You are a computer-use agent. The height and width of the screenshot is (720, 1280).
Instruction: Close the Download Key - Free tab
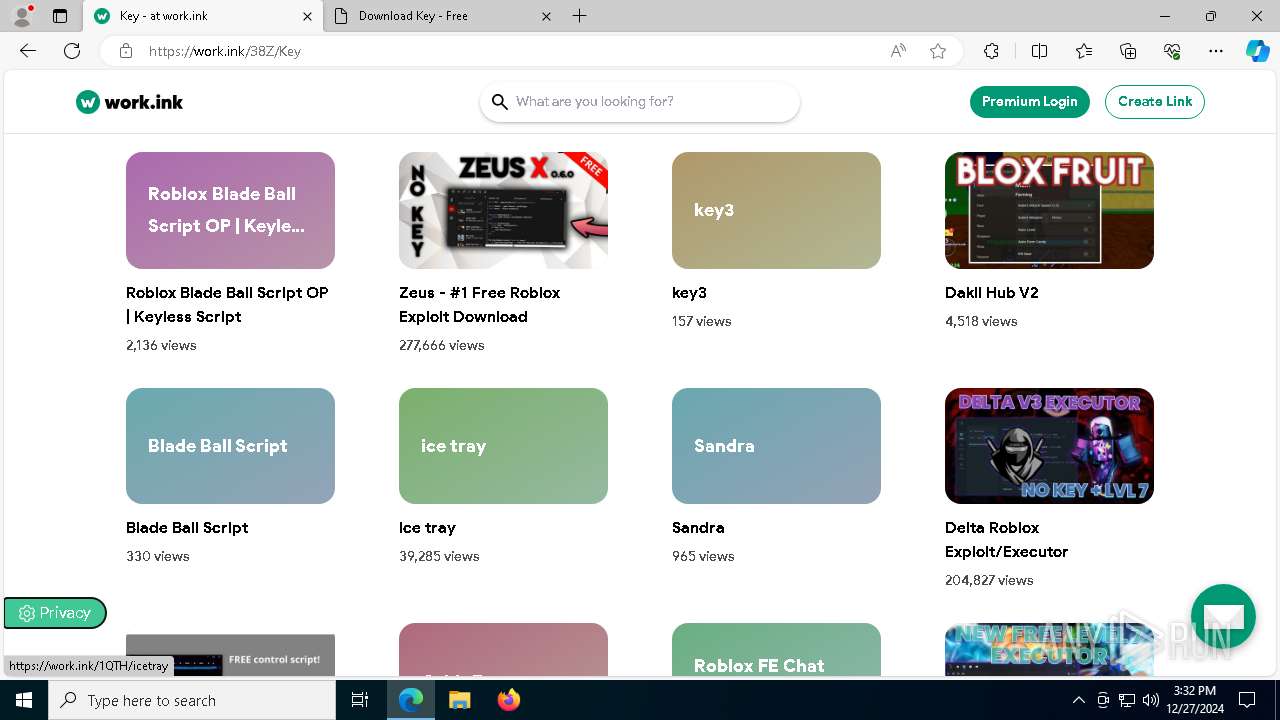546,16
